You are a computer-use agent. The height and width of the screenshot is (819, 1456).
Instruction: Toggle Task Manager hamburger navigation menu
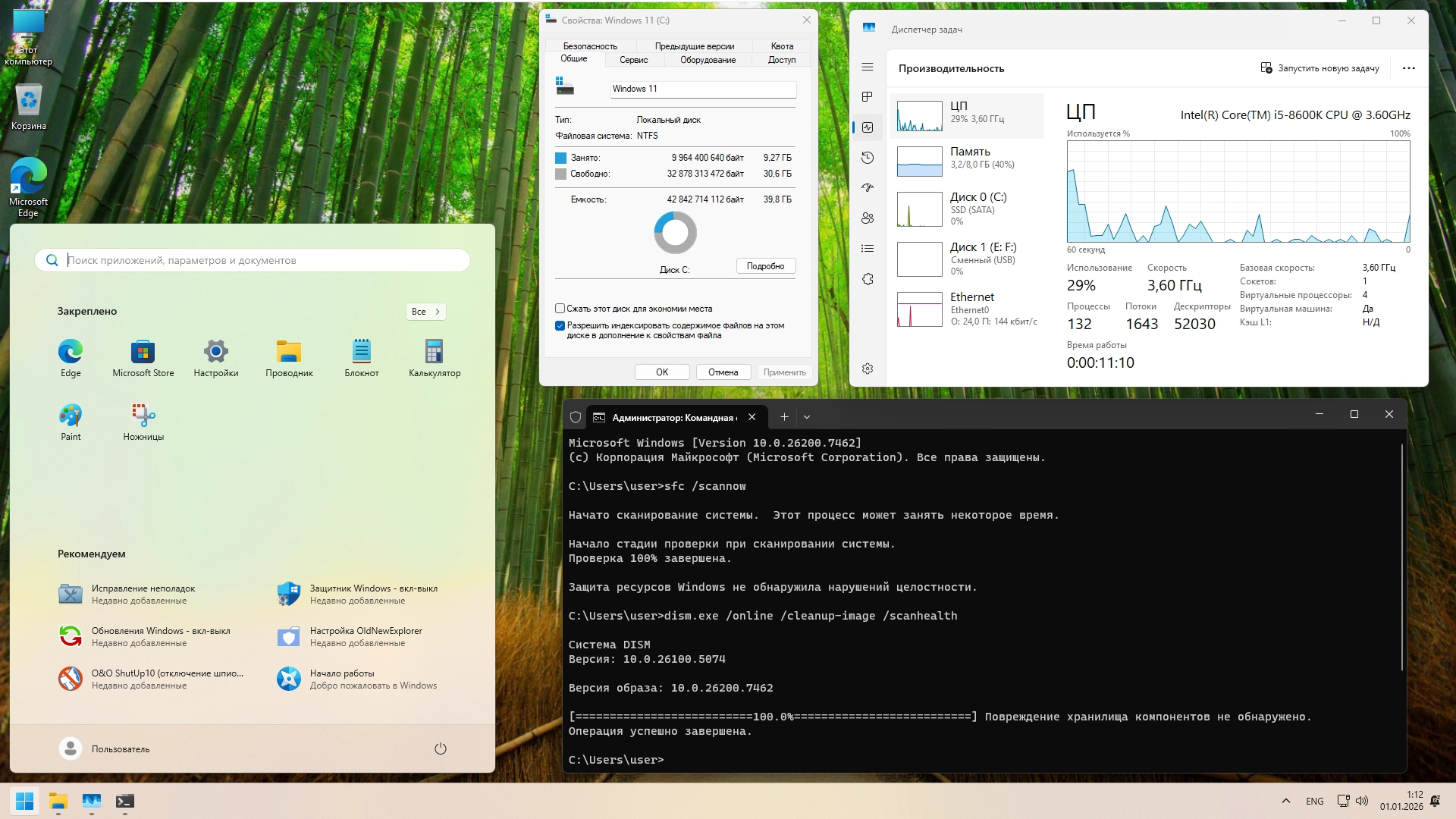coord(868,67)
